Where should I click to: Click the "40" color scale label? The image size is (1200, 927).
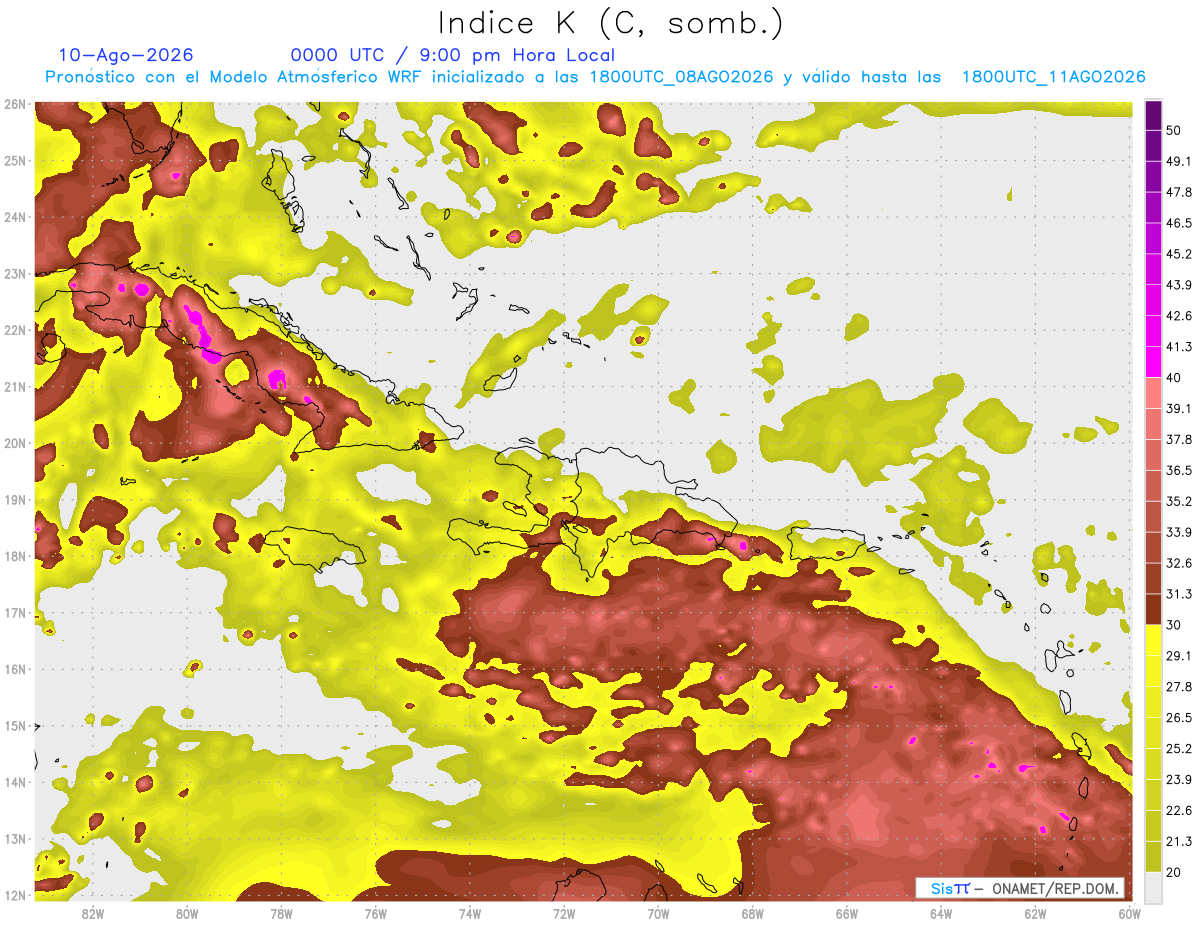(1175, 378)
